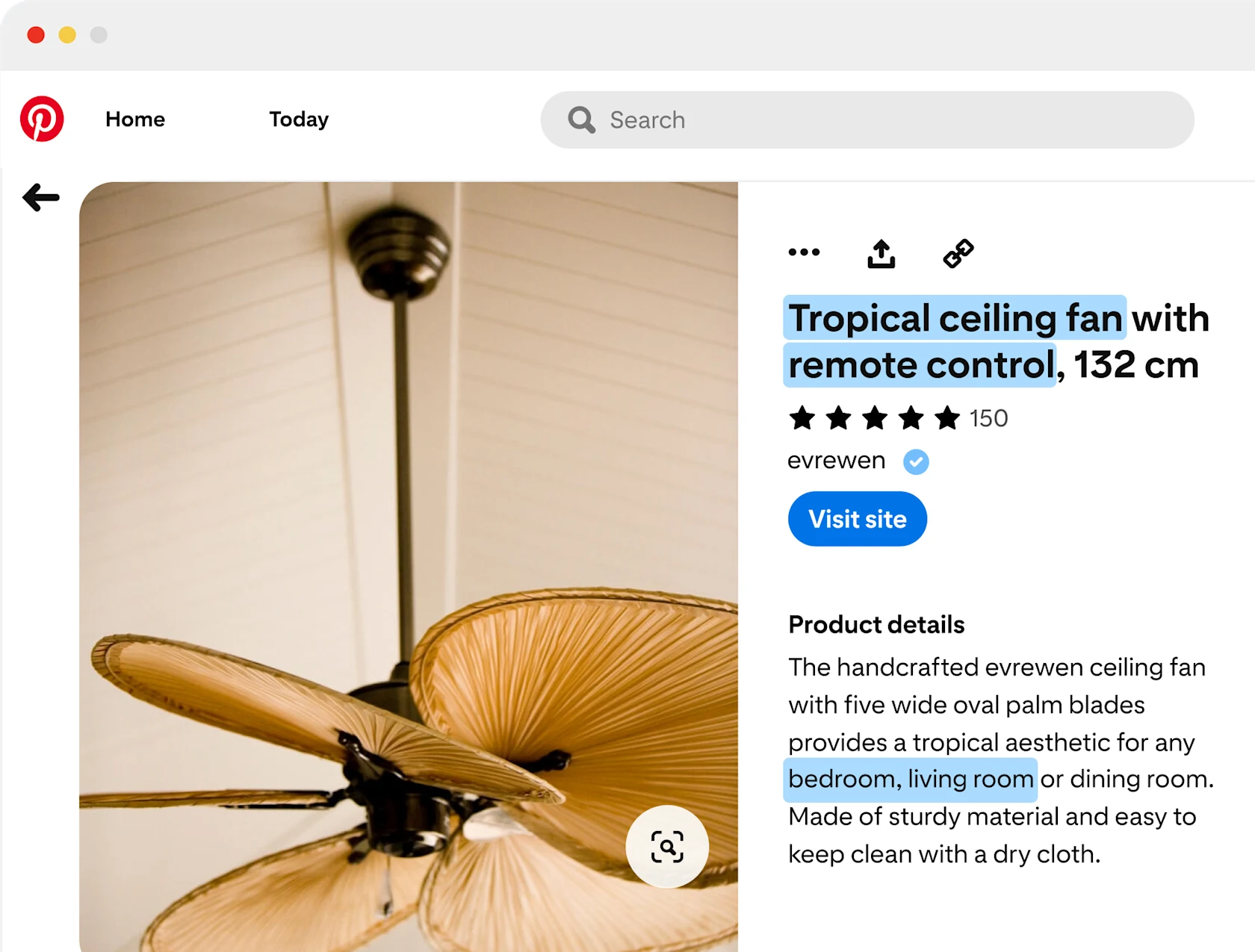1255x952 pixels.
Task: Click the Pinterest logo
Action: (x=42, y=119)
